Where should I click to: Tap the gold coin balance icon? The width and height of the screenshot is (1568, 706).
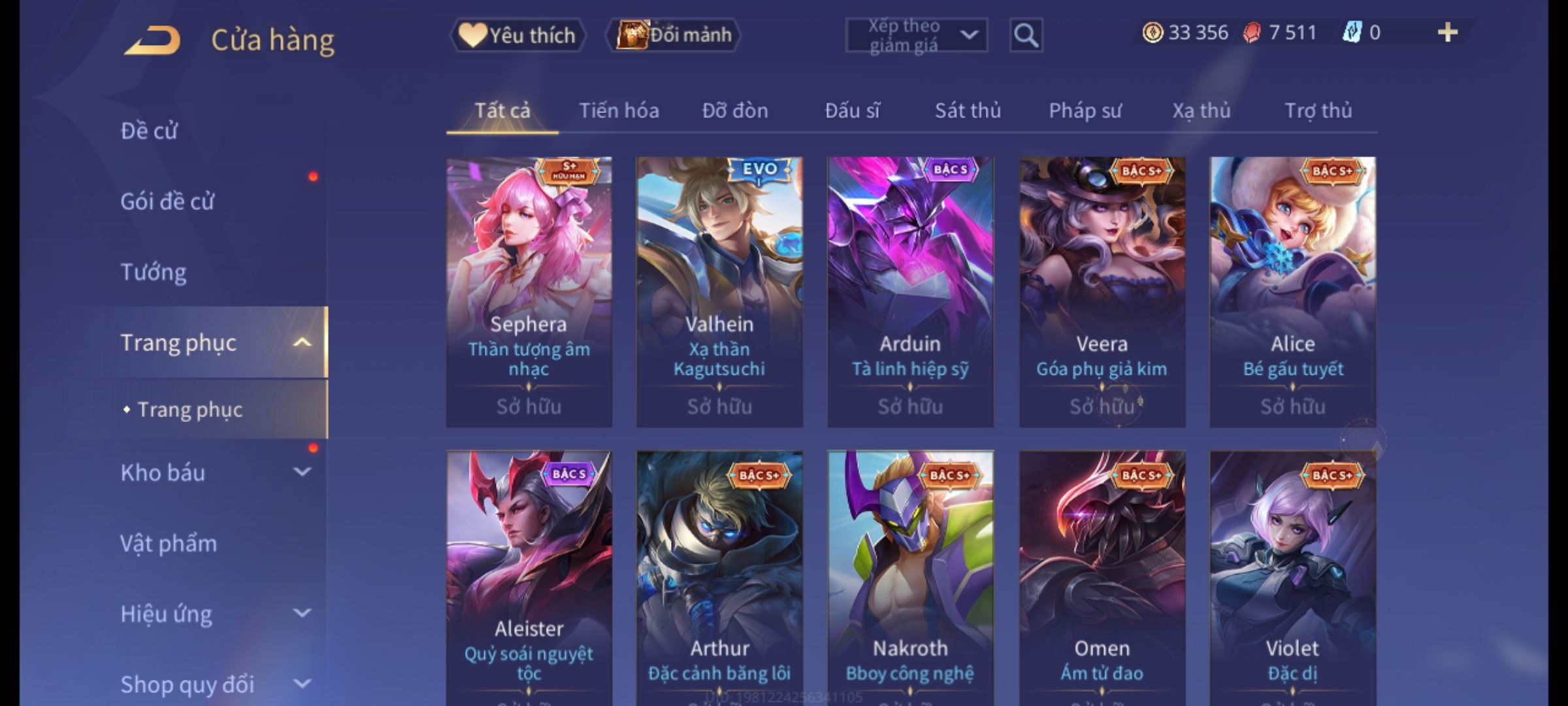tap(1152, 33)
